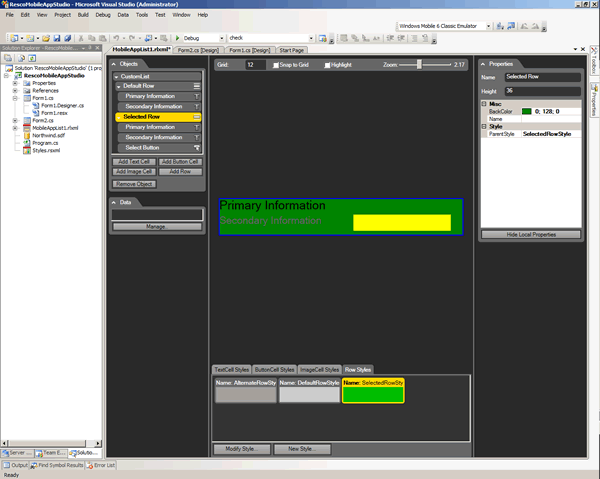The width and height of the screenshot is (600, 479).
Task: Click the Modify Style... button
Action: point(242,449)
